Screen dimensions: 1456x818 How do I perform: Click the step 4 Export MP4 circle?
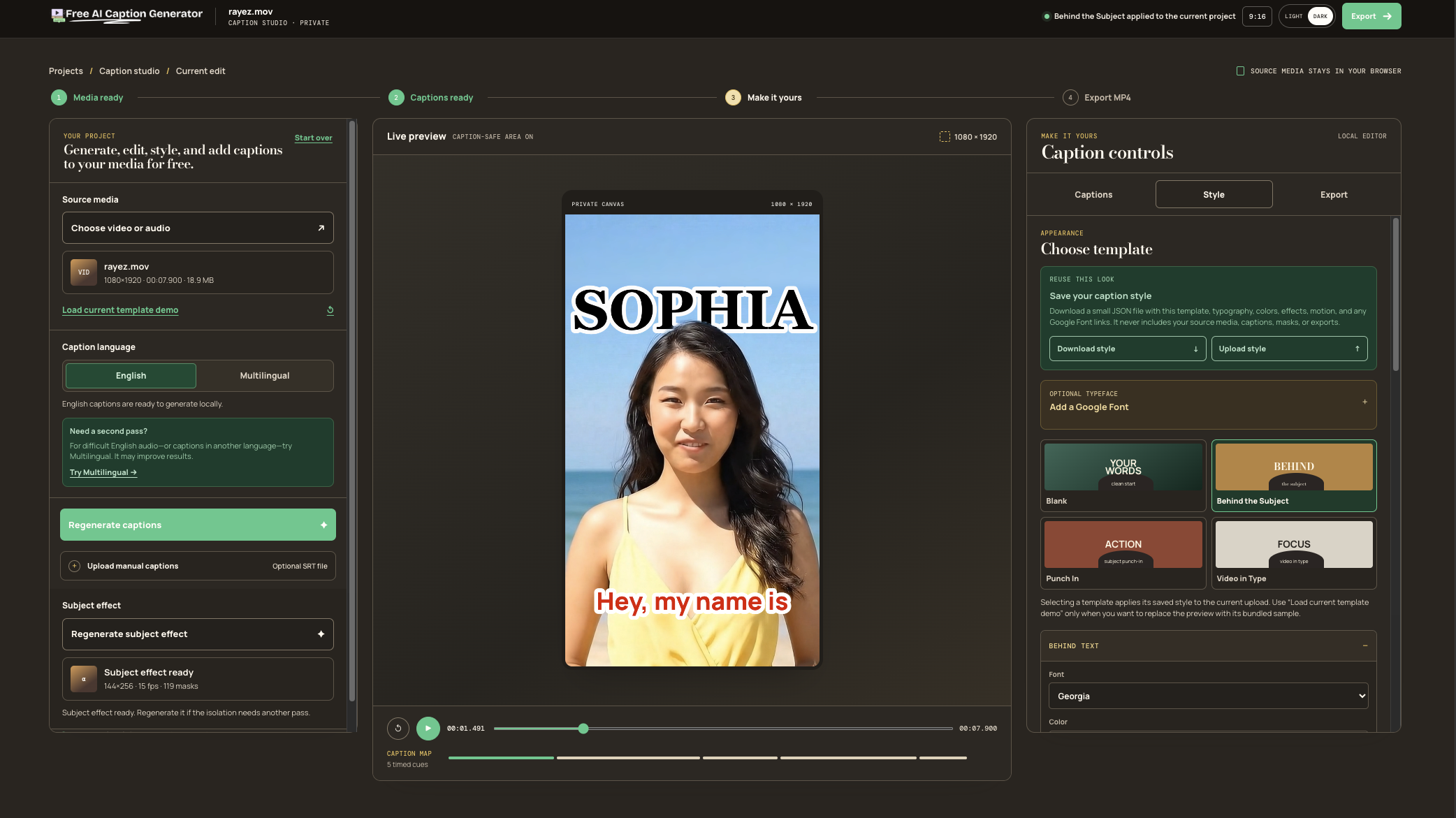[x=1070, y=98]
